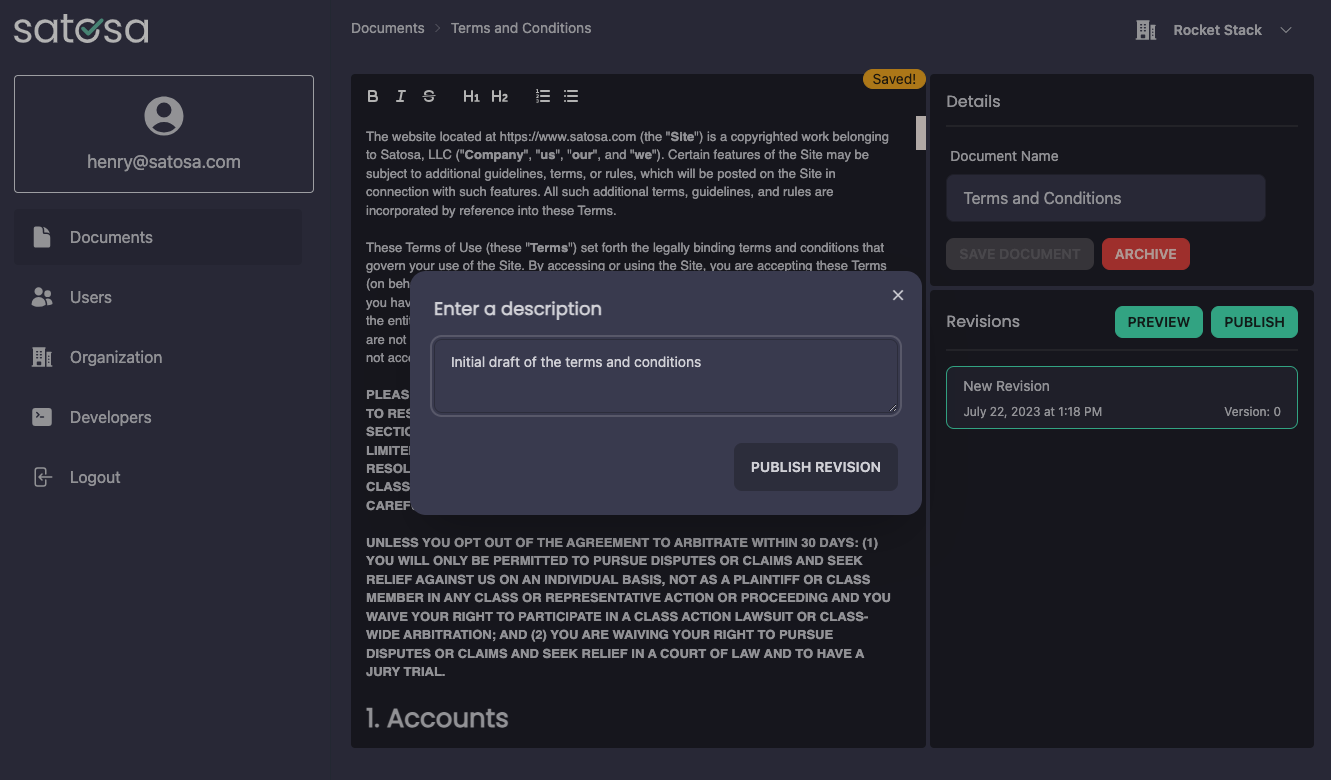Toggle bold formatting in editor toolbar

click(x=372, y=96)
